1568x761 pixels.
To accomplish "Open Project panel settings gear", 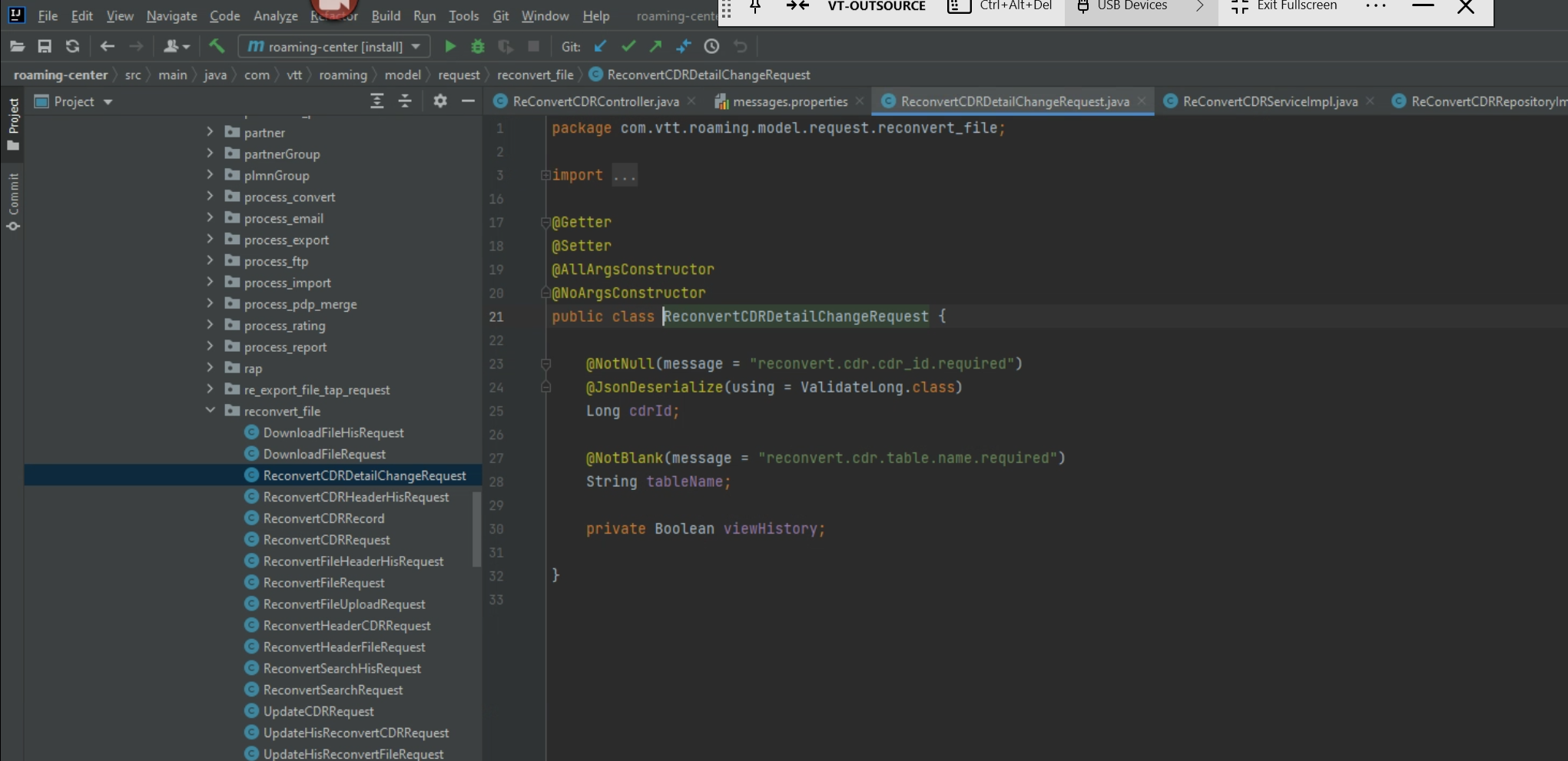I will click(439, 101).
